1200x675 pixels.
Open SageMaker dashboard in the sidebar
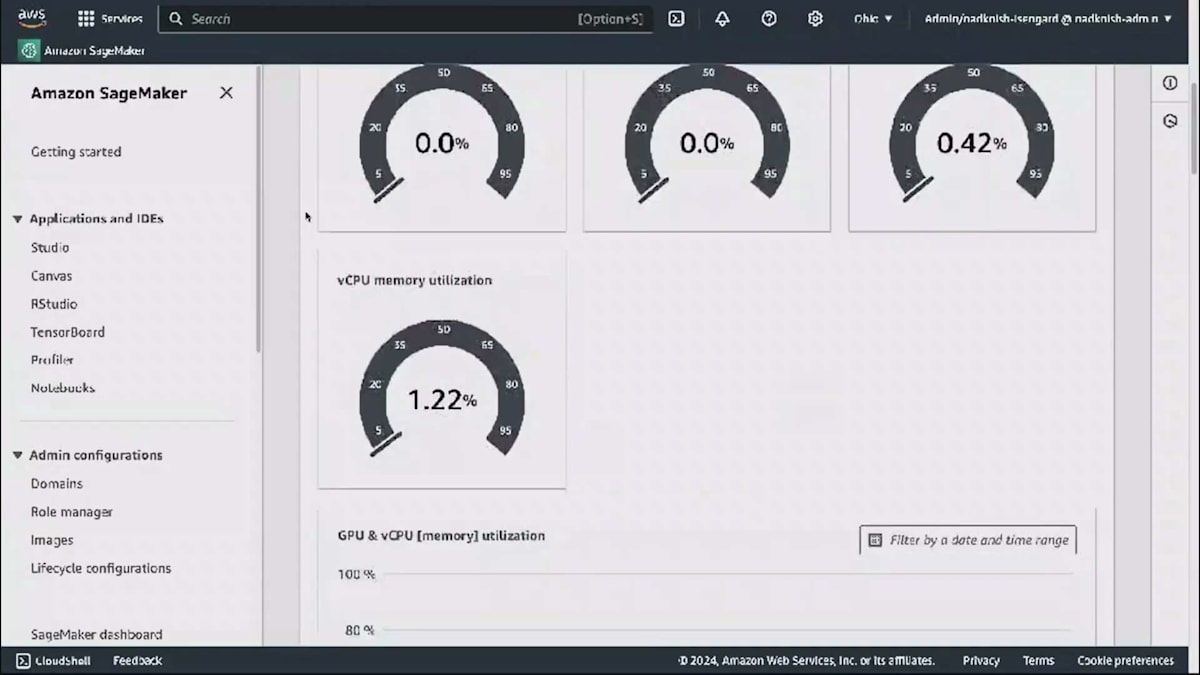tap(96, 634)
